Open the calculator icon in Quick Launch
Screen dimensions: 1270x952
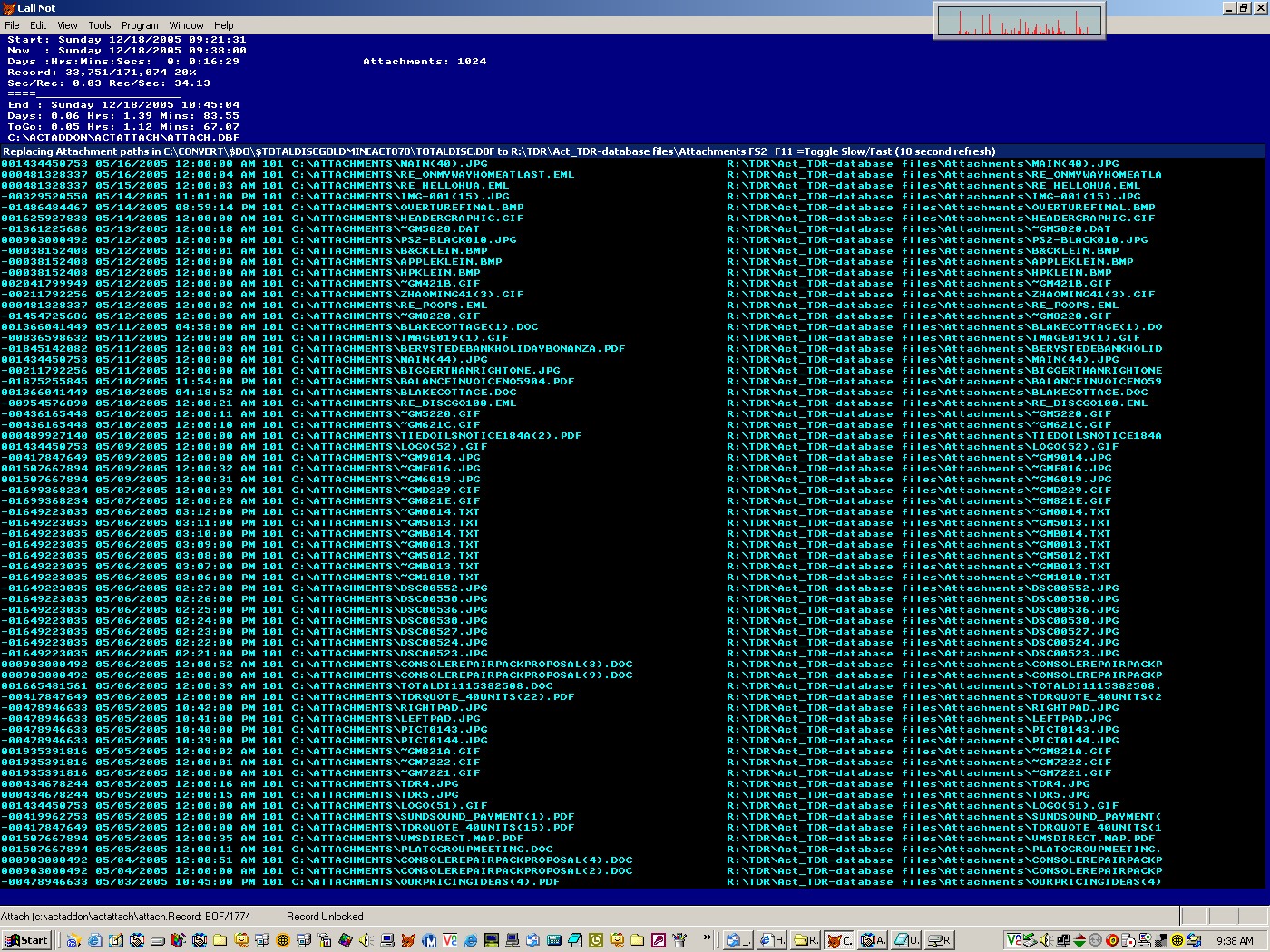553,940
